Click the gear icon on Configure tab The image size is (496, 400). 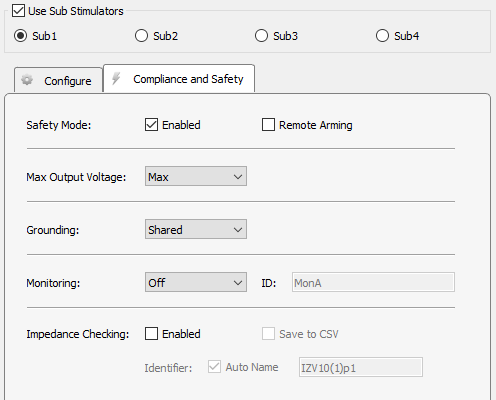(x=27, y=80)
